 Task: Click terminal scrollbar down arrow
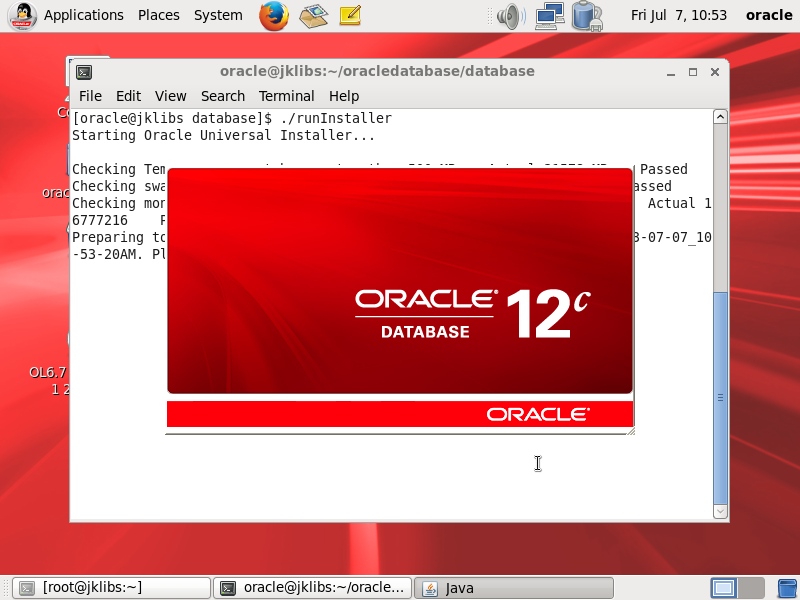720,511
